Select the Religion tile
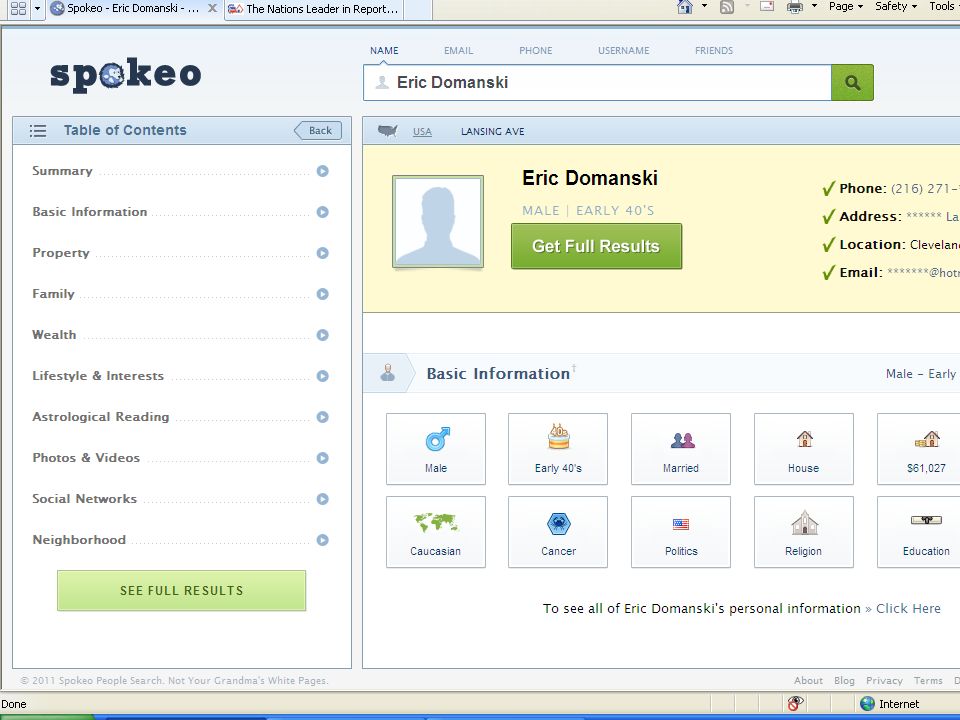 point(804,532)
